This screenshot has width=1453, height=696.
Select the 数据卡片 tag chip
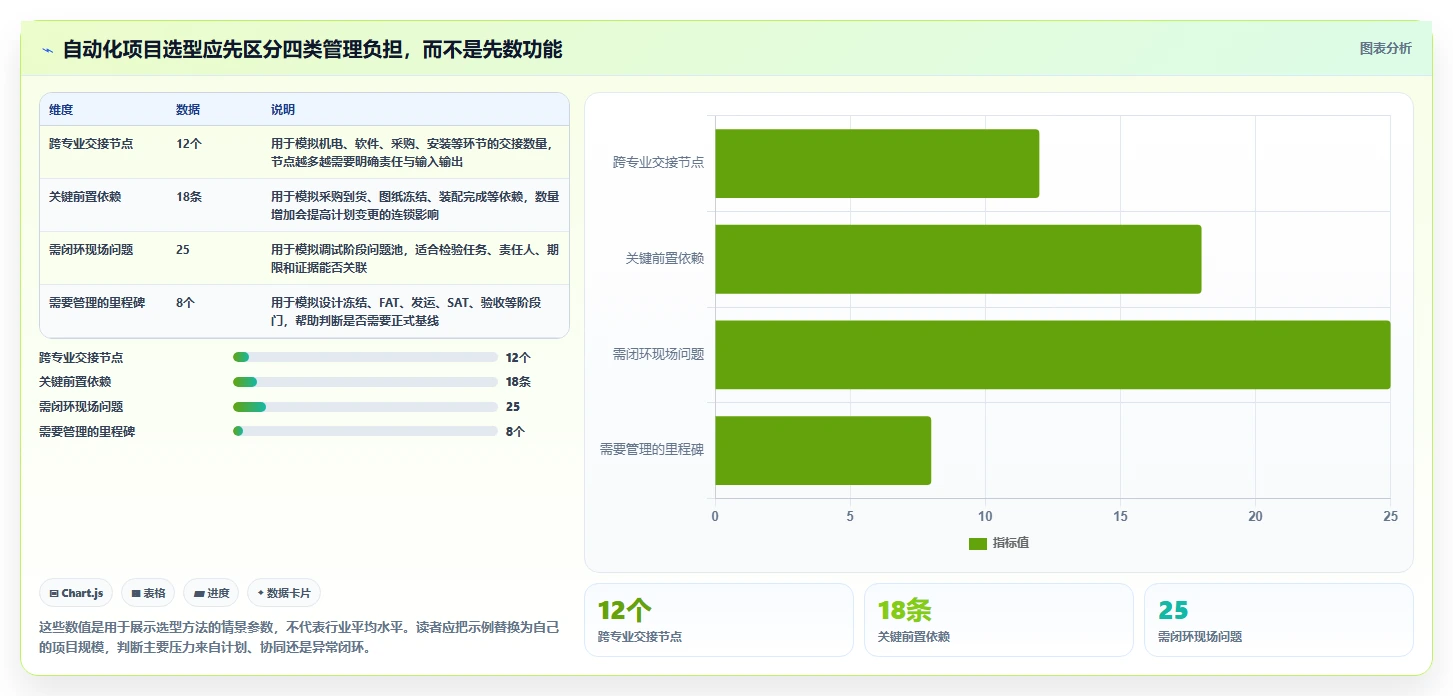284,593
